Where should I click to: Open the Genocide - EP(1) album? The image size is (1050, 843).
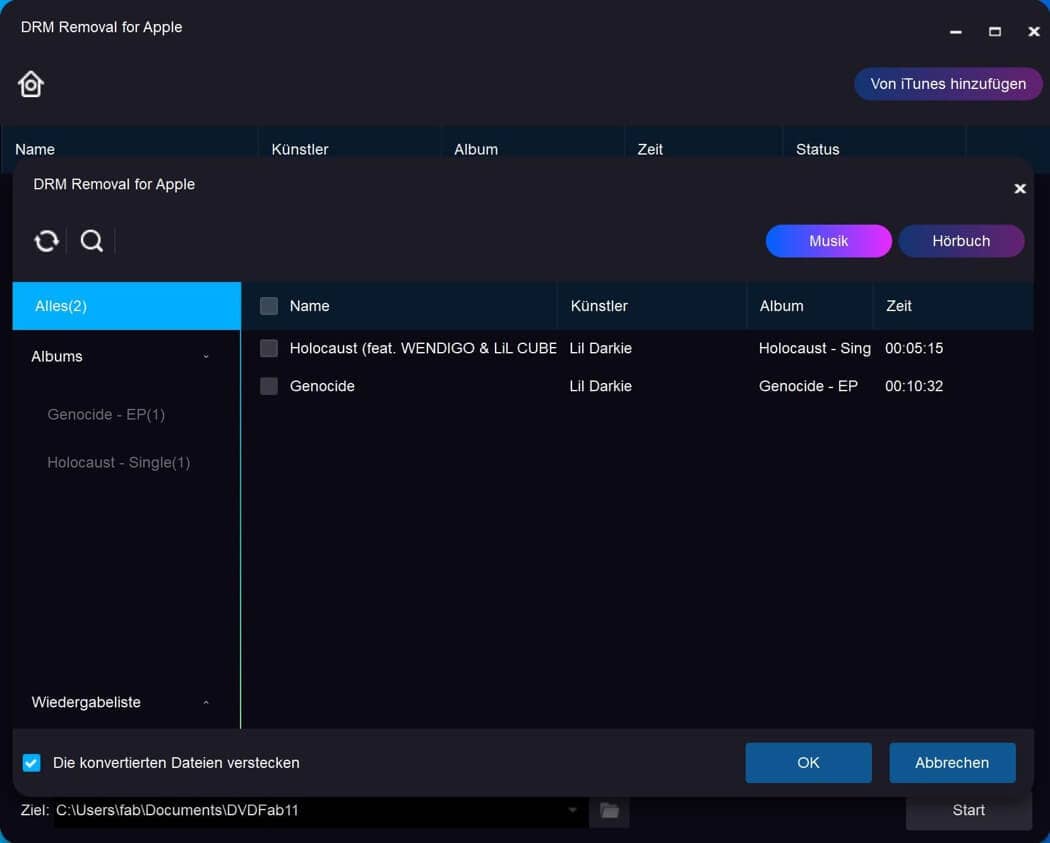(x=106, y=414)
